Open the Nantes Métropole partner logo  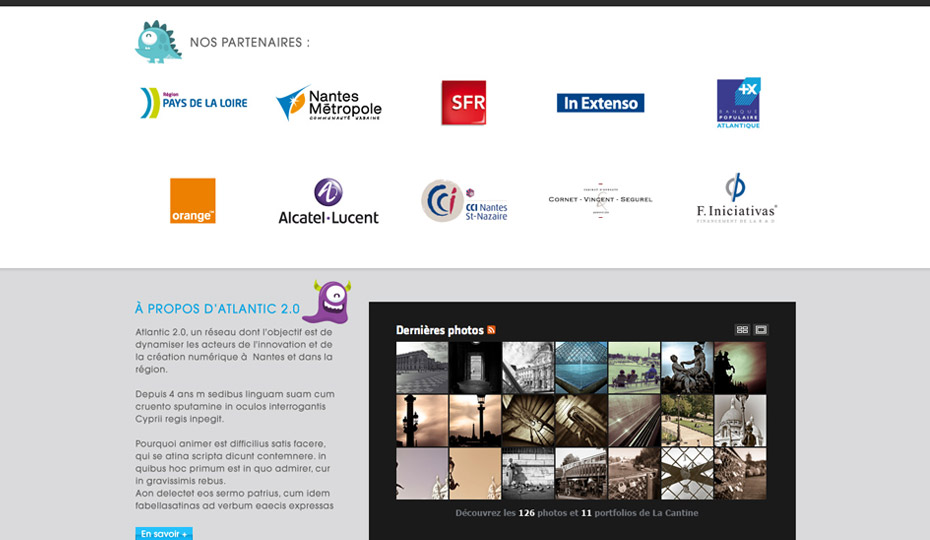tap(329, 103)
